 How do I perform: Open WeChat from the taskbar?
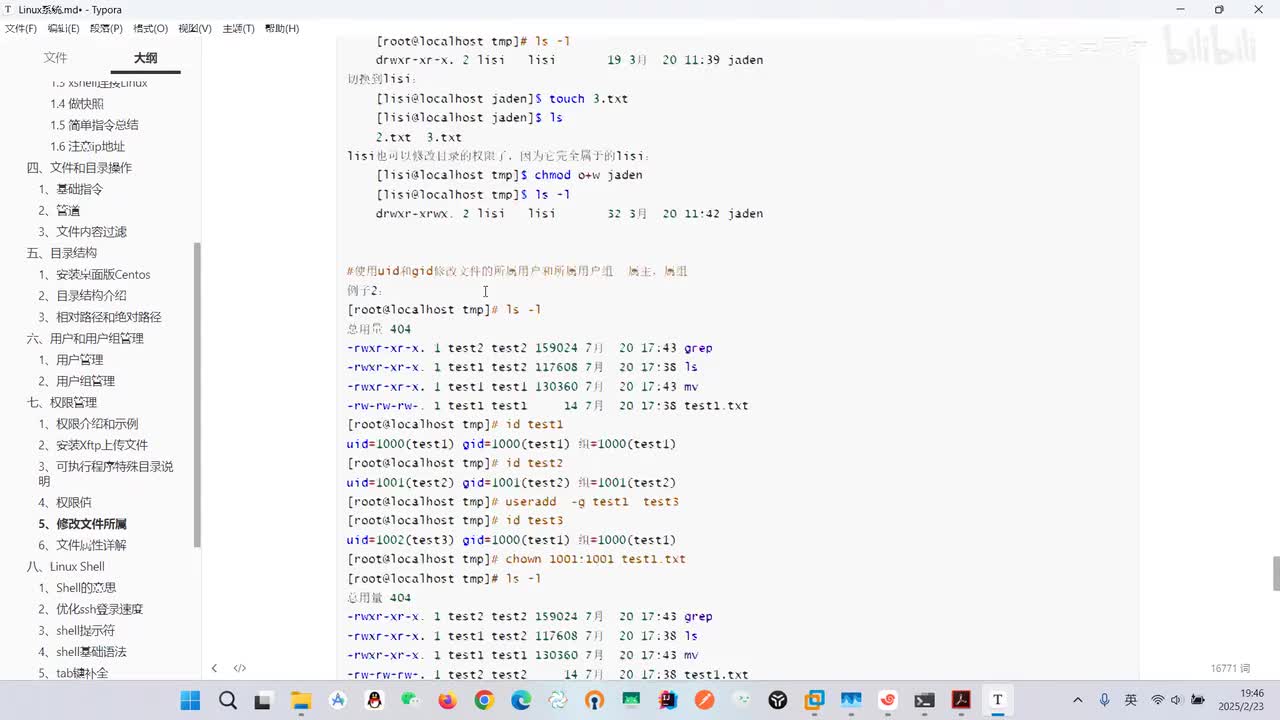point(411,700)
